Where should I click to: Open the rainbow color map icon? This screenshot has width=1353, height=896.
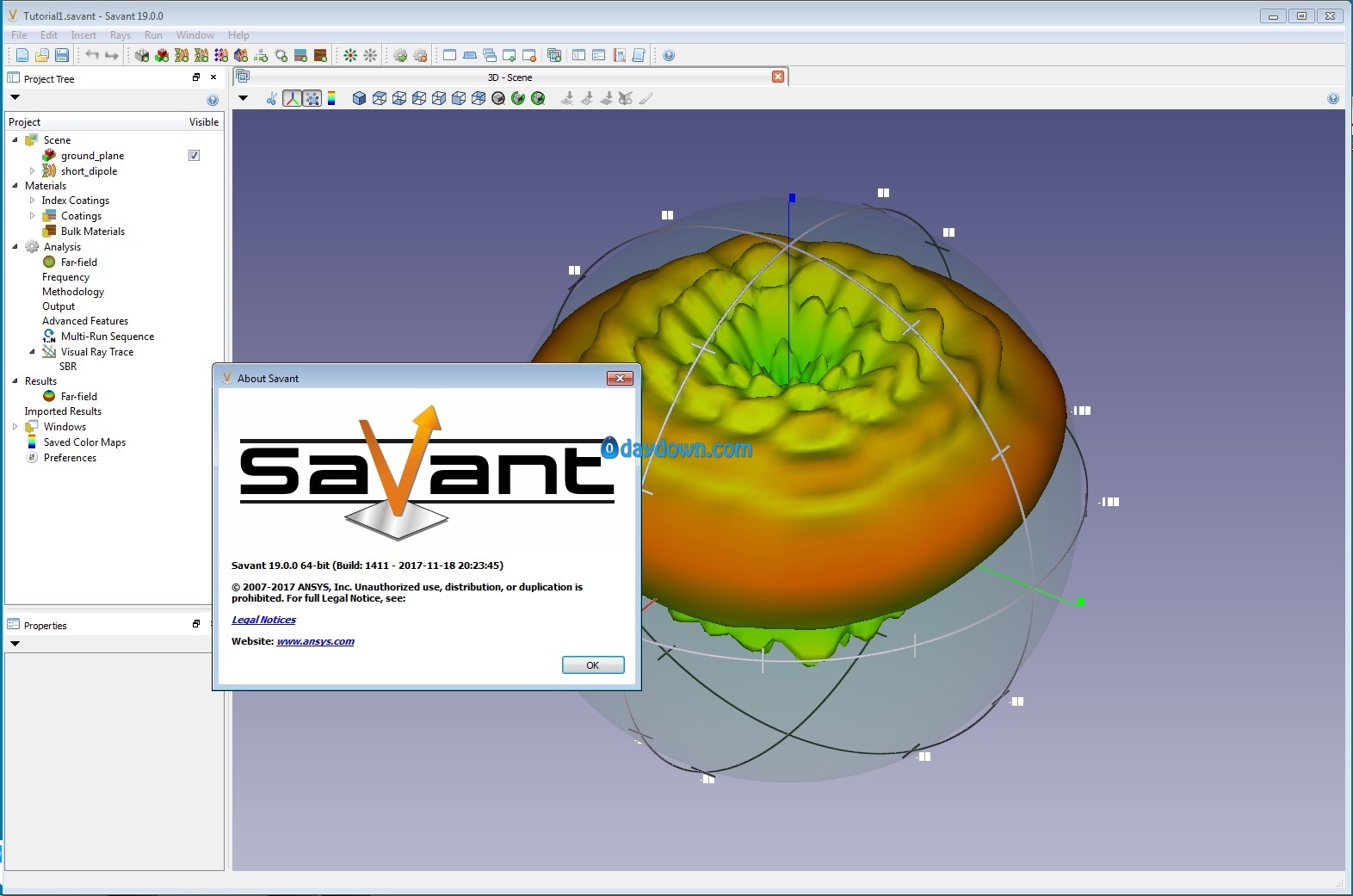331,98
